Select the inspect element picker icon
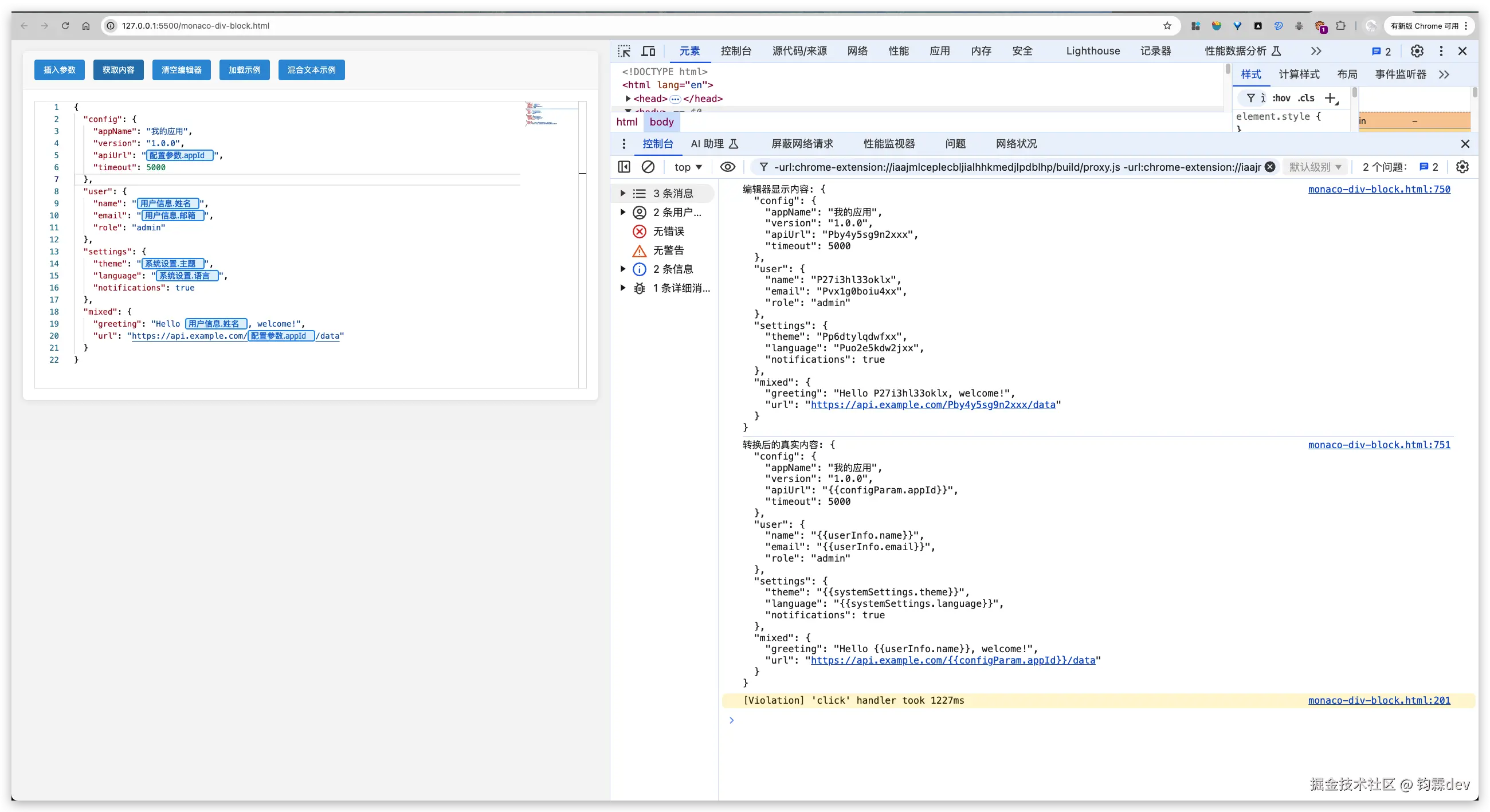This screenshot has height=812, width=1490. pyautogui.click(x=624, y=51)
